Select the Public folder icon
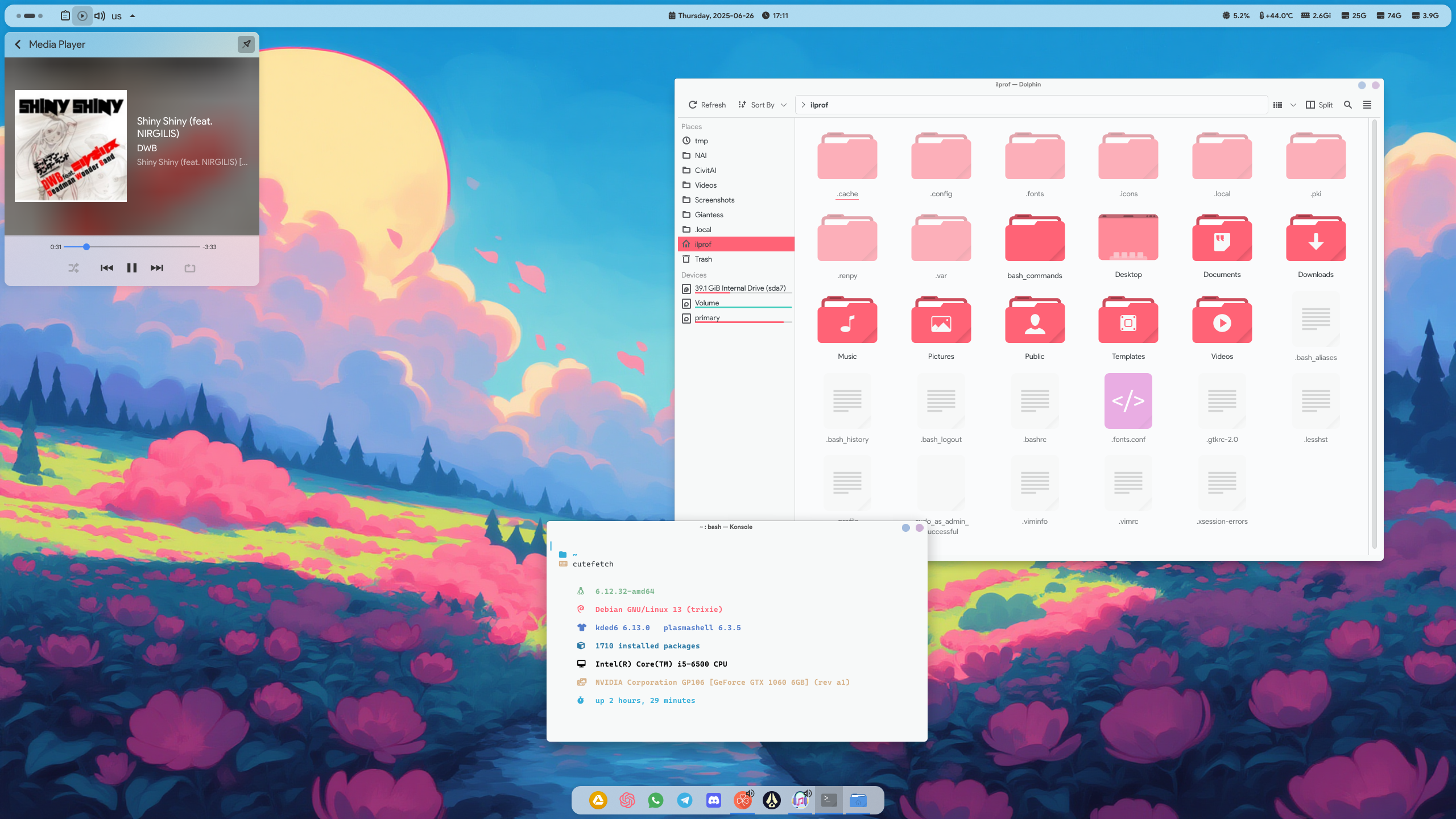1456x819 pixels. pyautogui.click(x=1035, y=320)
